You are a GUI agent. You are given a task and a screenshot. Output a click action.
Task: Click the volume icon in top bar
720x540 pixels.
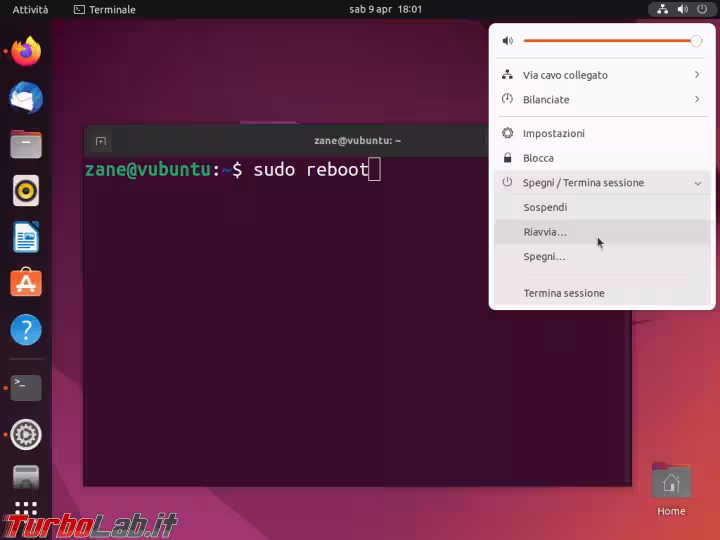(x=682, y=9)
